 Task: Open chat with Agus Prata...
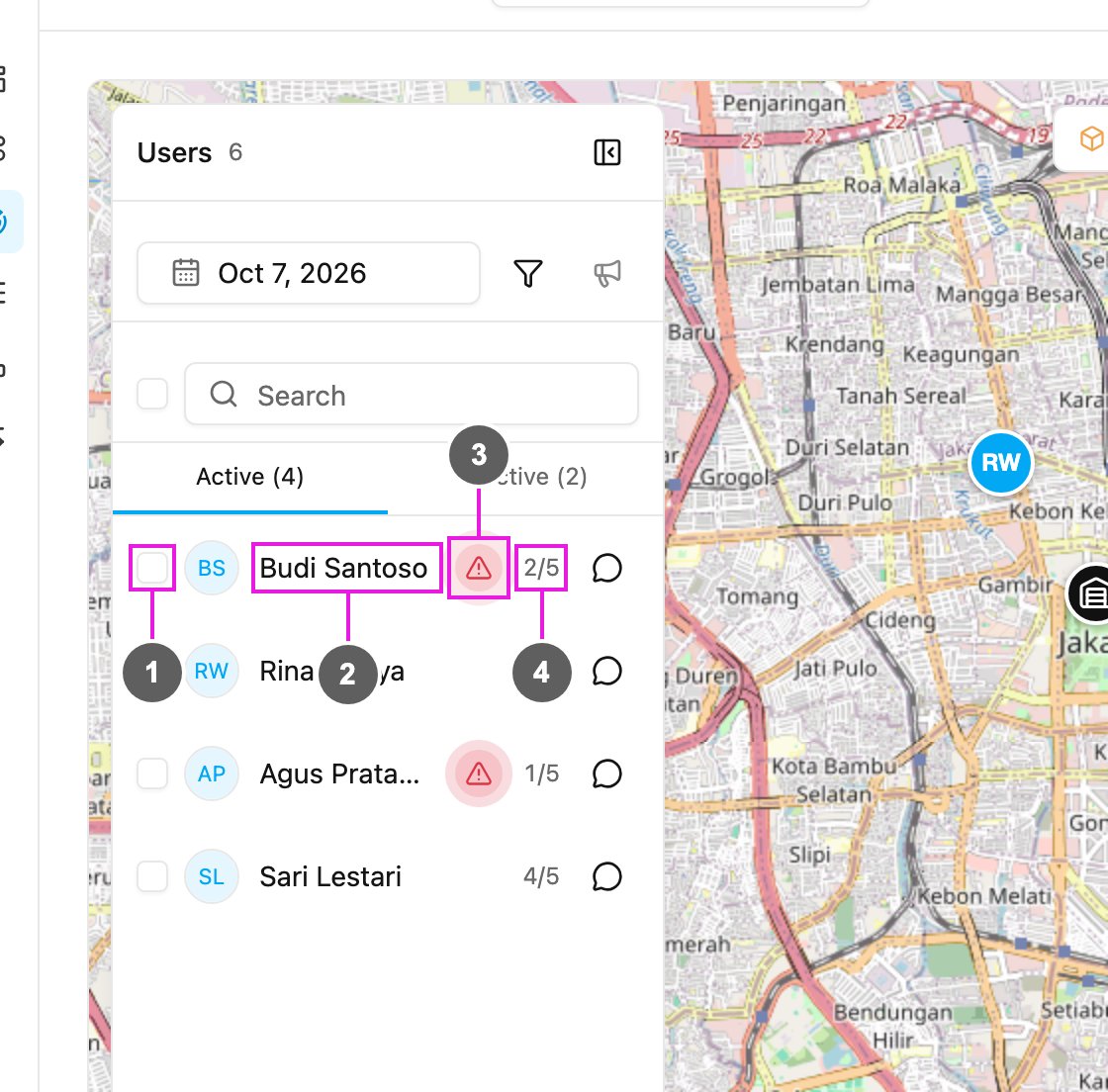click(x=607, y=774)
